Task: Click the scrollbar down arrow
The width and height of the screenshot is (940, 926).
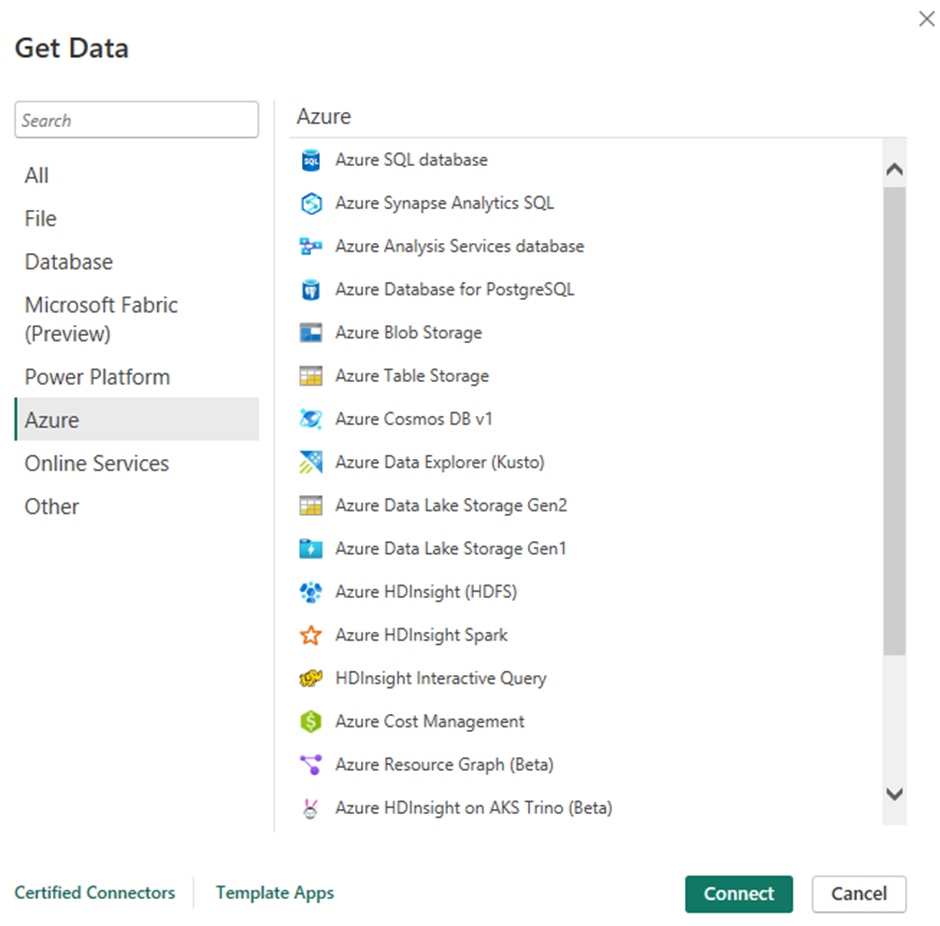Action: (x=894, y=794)
